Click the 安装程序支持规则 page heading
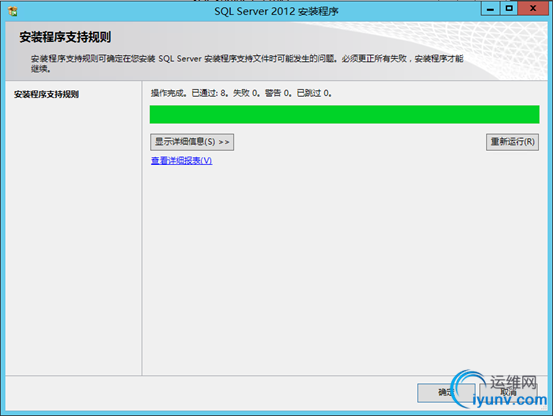This screenshot has width=553, height=416. [65, 37]
